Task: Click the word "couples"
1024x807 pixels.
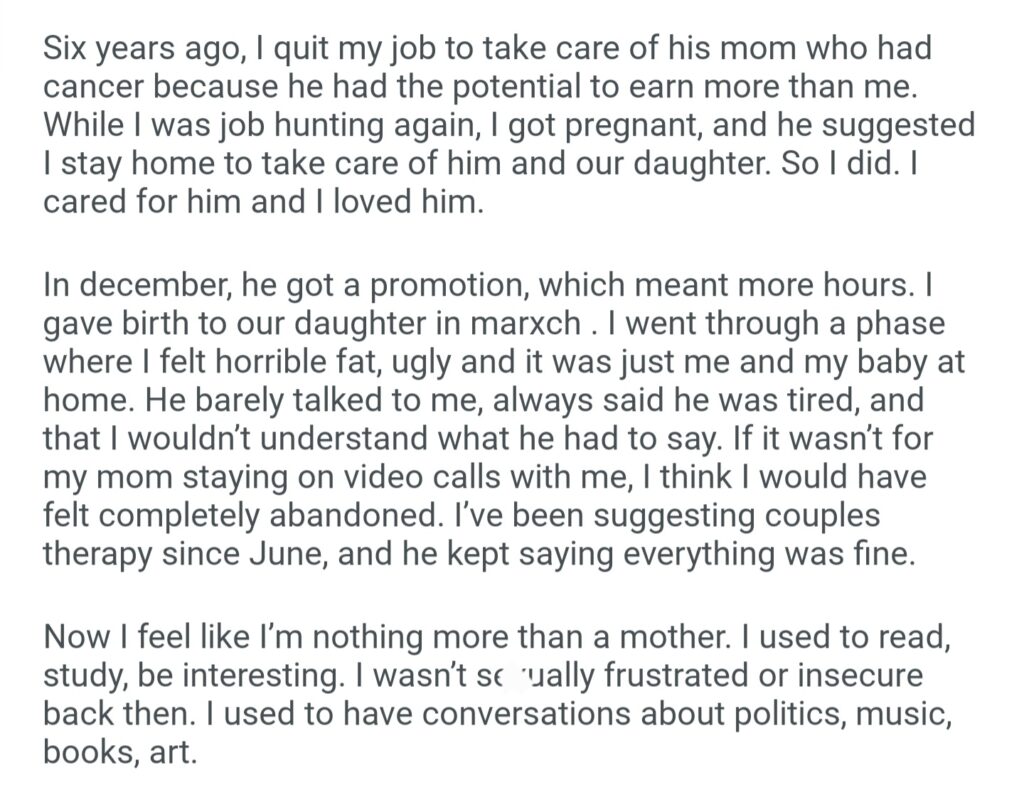Action: 817,517
